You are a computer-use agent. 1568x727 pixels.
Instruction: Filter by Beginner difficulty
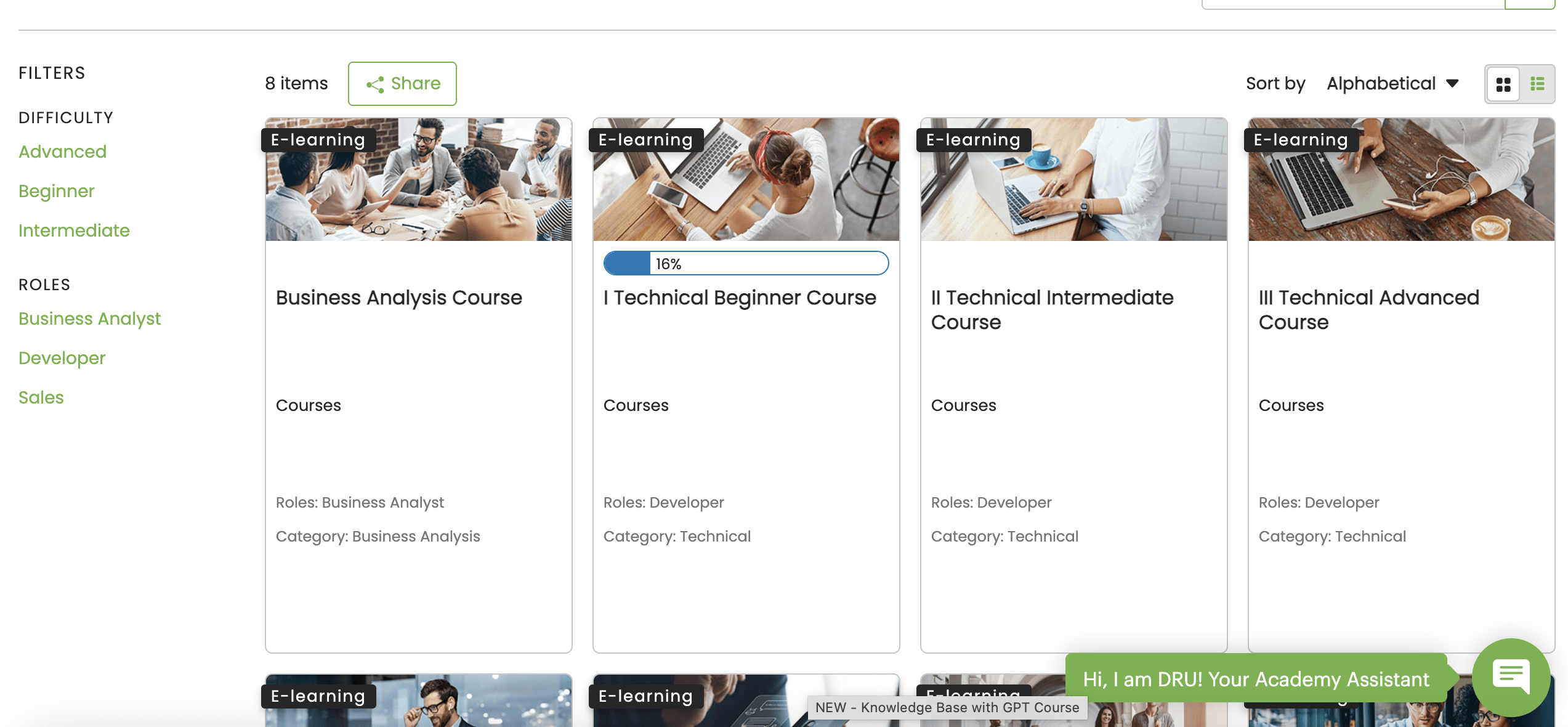point(56,191)
